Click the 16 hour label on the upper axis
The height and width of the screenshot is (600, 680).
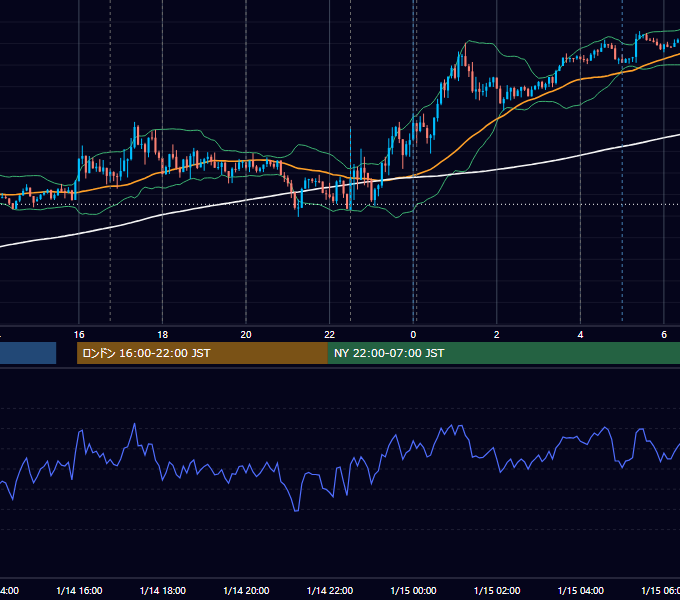point(79,335)
